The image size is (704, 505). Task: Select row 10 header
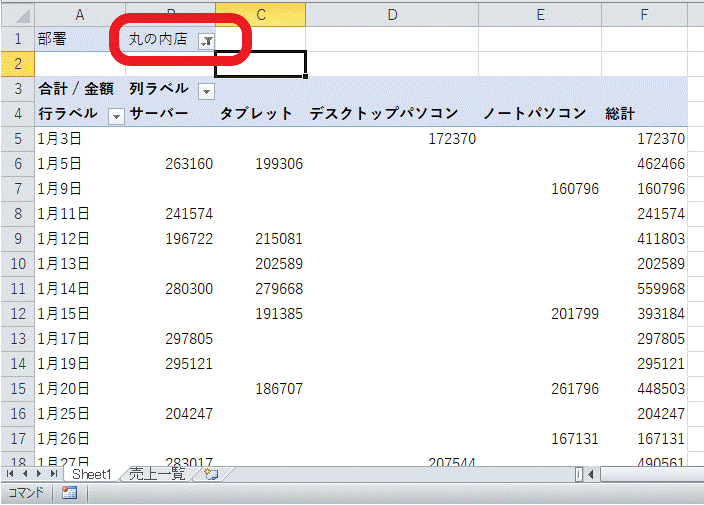click(17, 264)
